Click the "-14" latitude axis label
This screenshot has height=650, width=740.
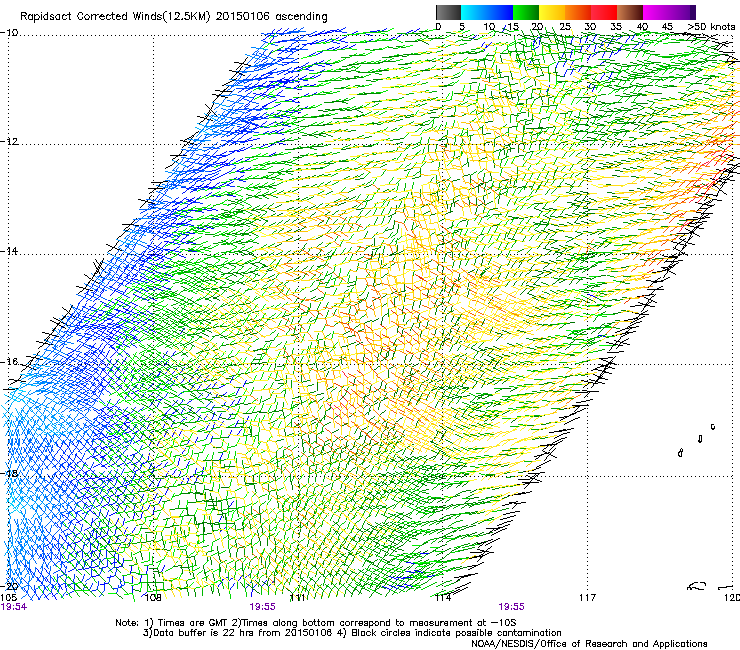coord(9,251)
